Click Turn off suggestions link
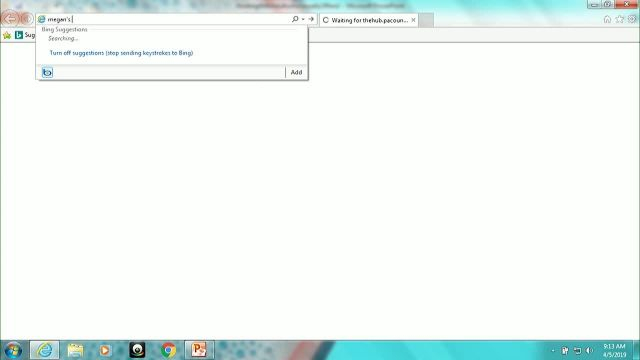640x360 pixels. point(121,53)
